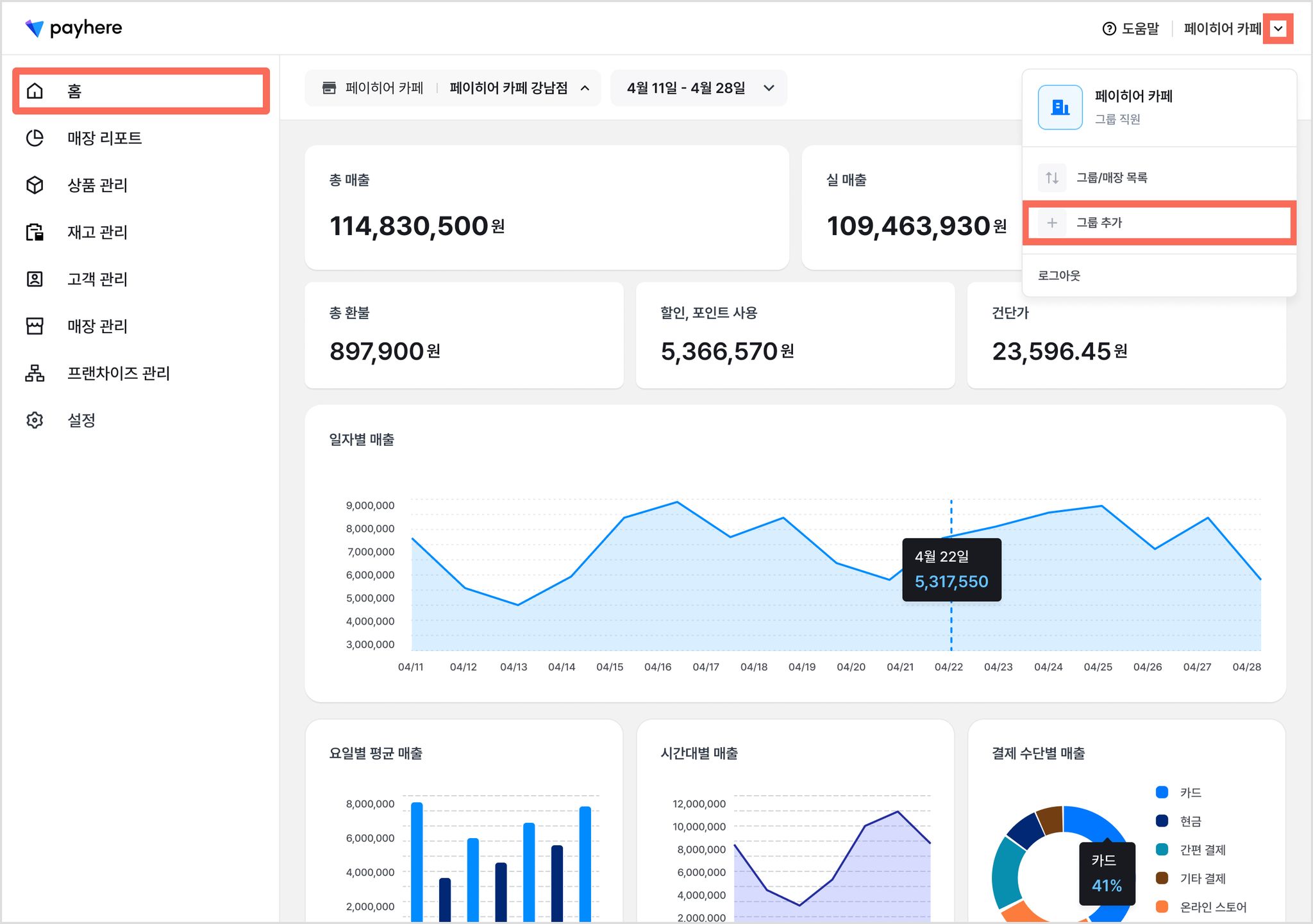Open 매장 리포트 in the sidebar
This screenshot has height=924, width=1313.
pyautogui.click(x=141, y=138)
